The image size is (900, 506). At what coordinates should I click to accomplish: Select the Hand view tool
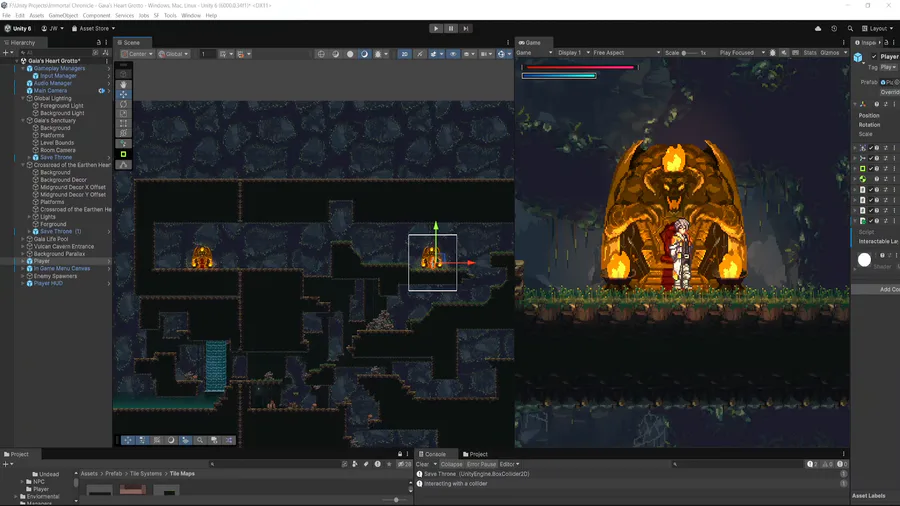click(123, 84)
